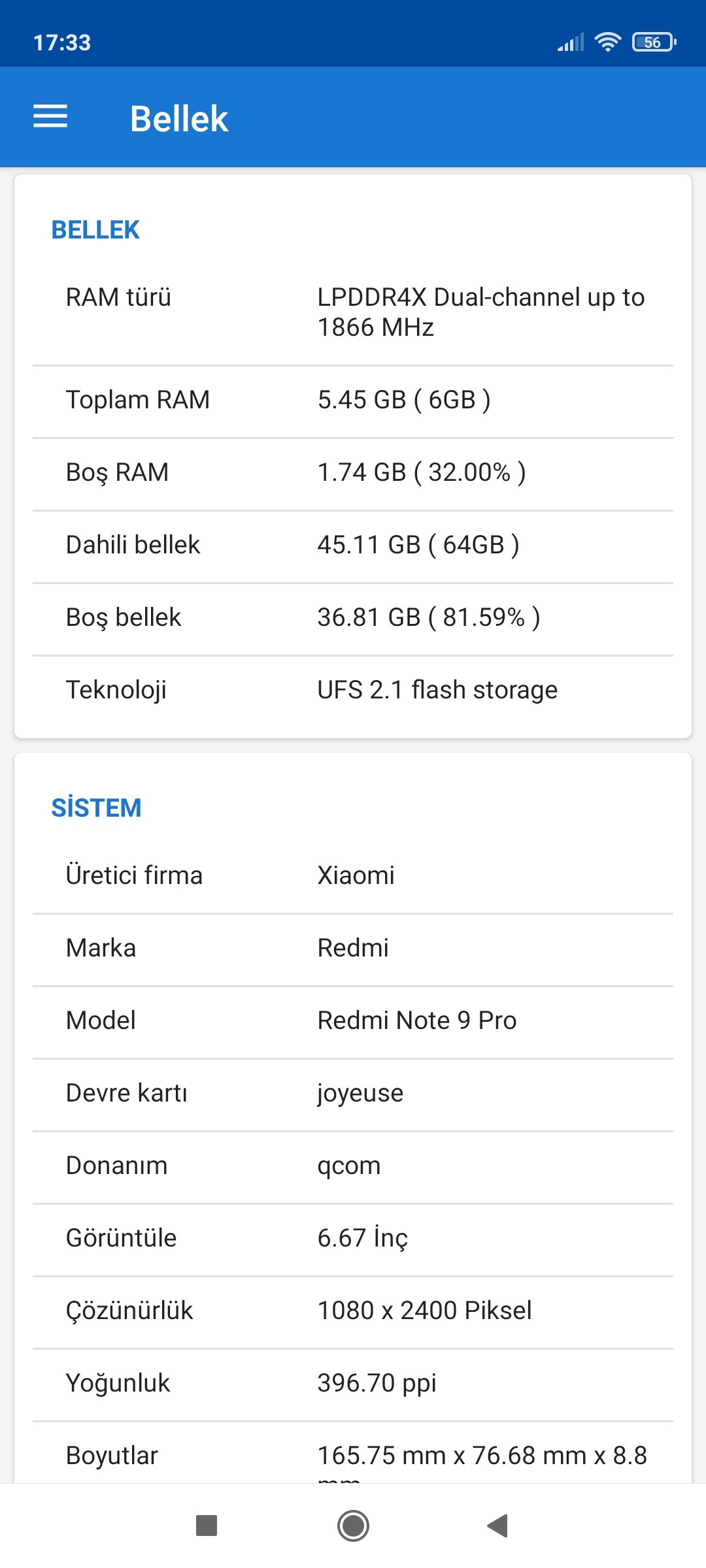The height and width of the screenshot is (1568, 706).
Task: Select the Üretici firma Xiaomi row
Action: click(353, 875)
